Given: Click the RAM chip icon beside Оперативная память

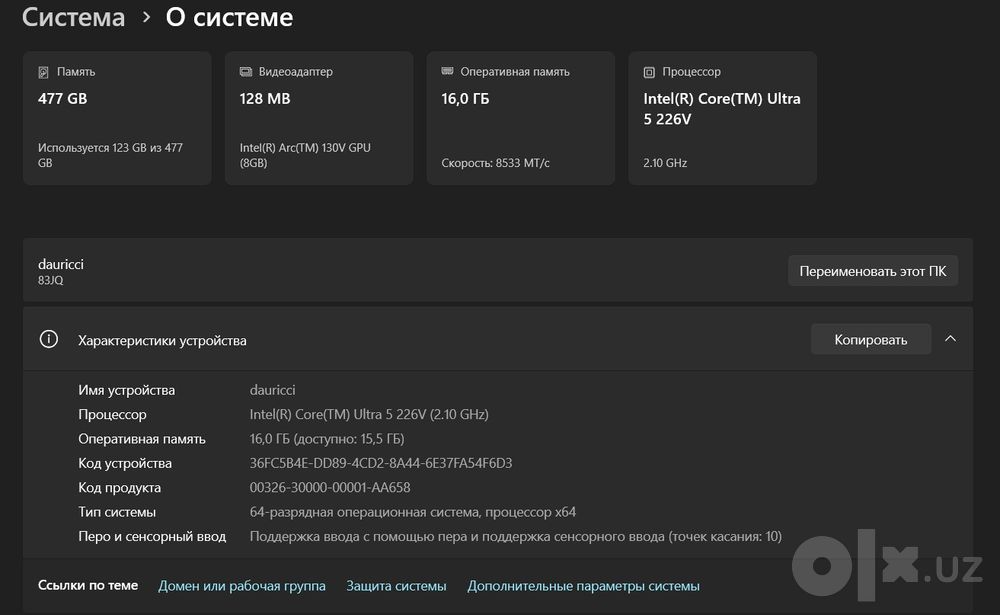Looking at the screenshot, I should coord(447,71).
